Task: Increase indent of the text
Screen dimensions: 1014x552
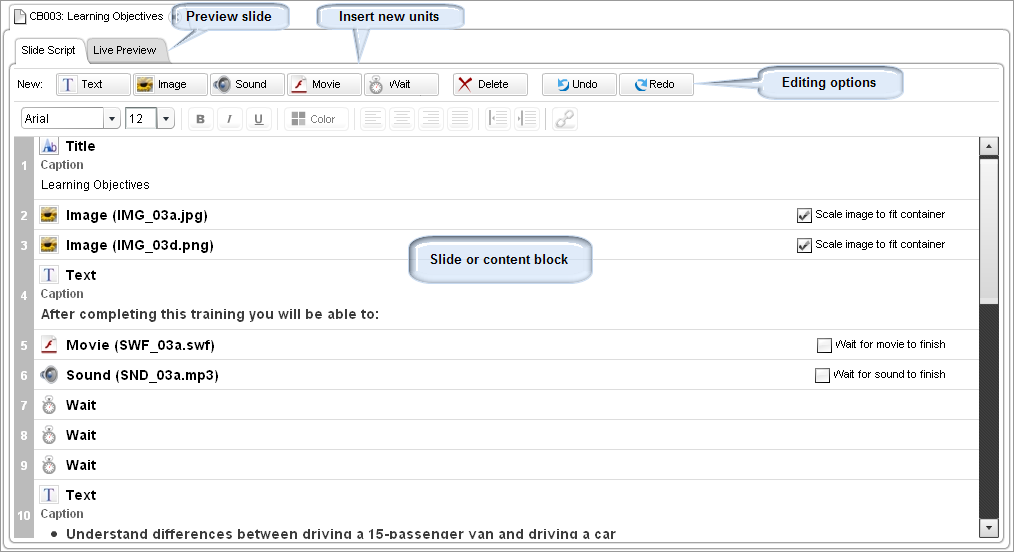Action: pyautogui.click(x=526, y=119)
